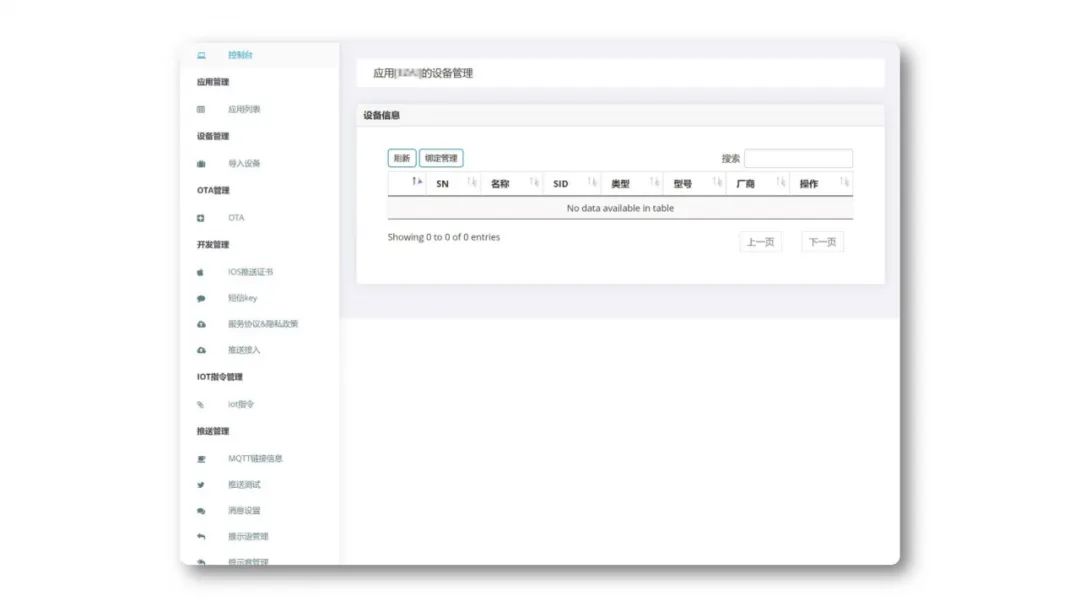Click cloud icon beside 服务协议&隐私政策
The height and width of the screenshot is (607, 1080).
[x=201, y=325]
